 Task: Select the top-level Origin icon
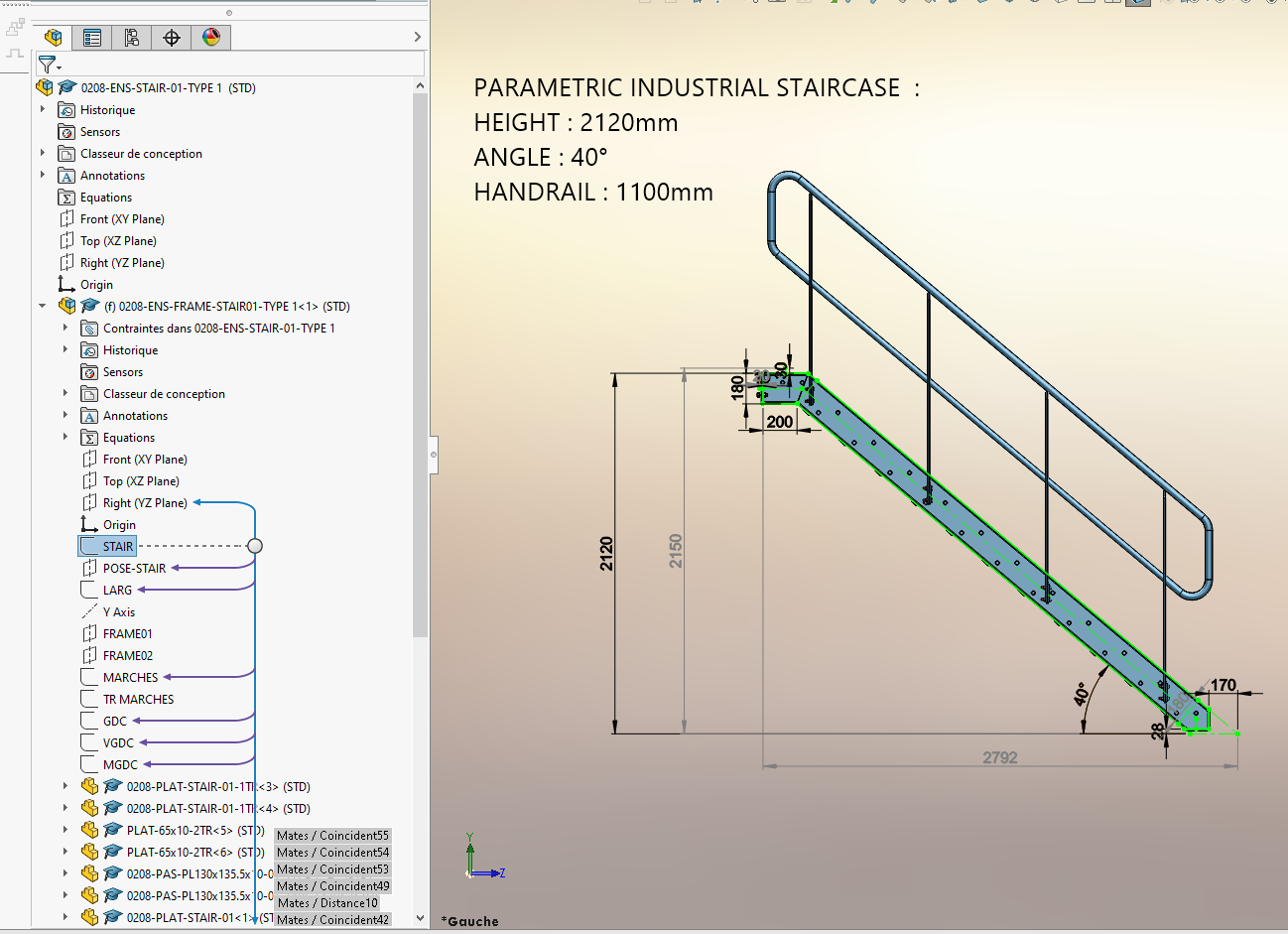point(66,285)
